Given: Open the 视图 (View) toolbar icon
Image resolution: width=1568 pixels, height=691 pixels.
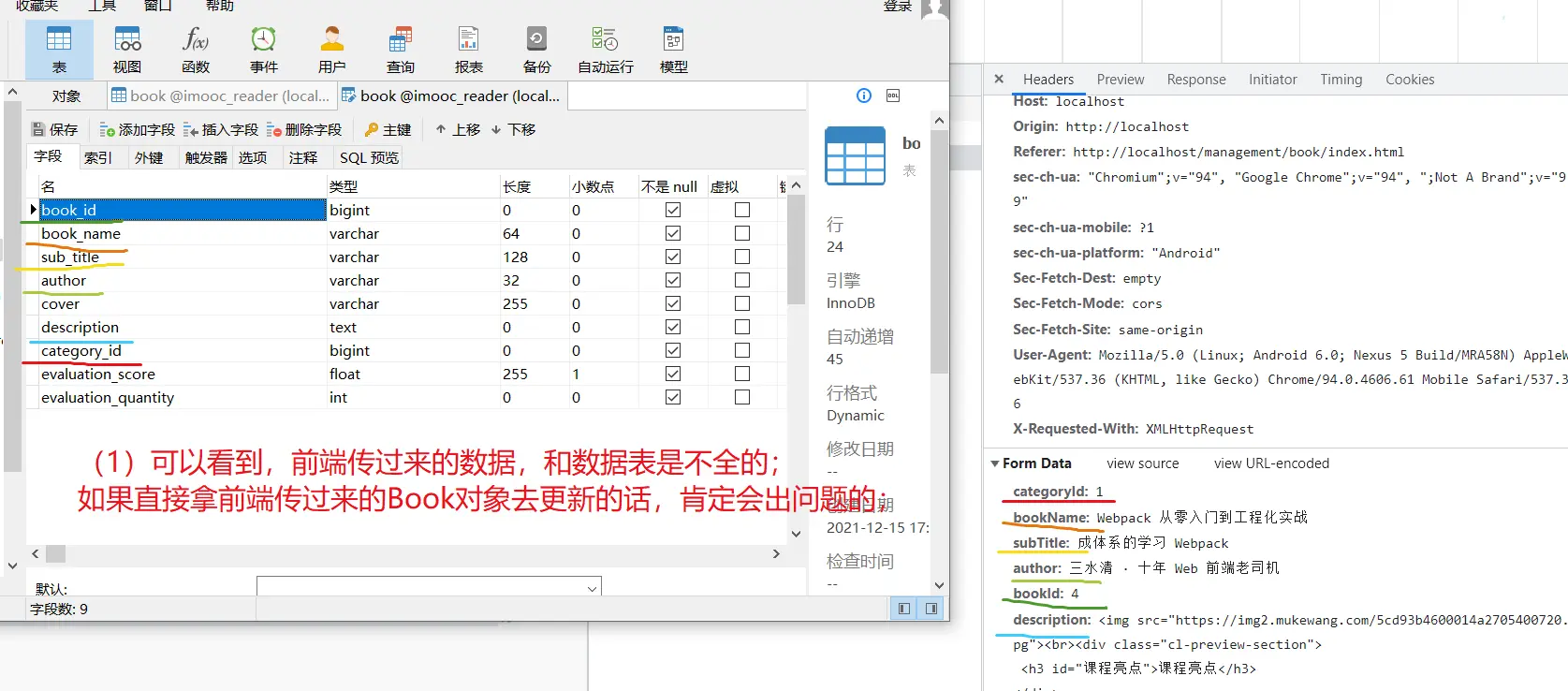Looking at the screenshot, I should (x=127, y=50).
